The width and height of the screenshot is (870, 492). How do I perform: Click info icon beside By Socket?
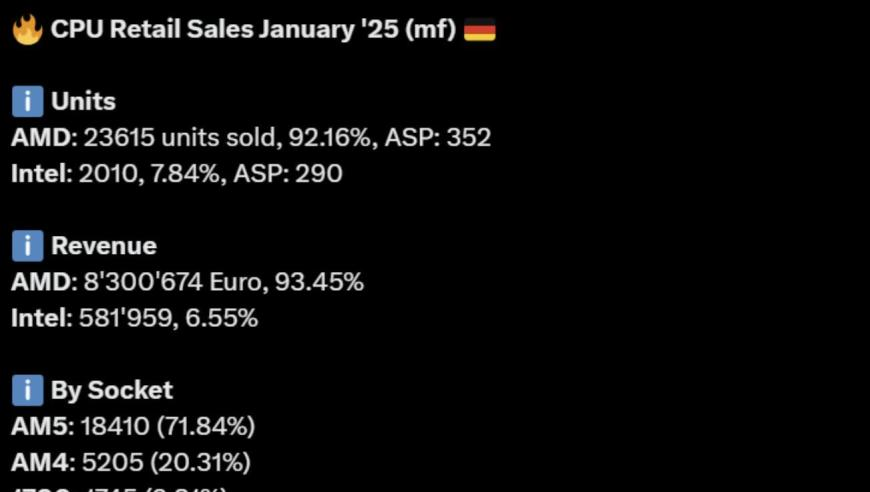[28, 390]
